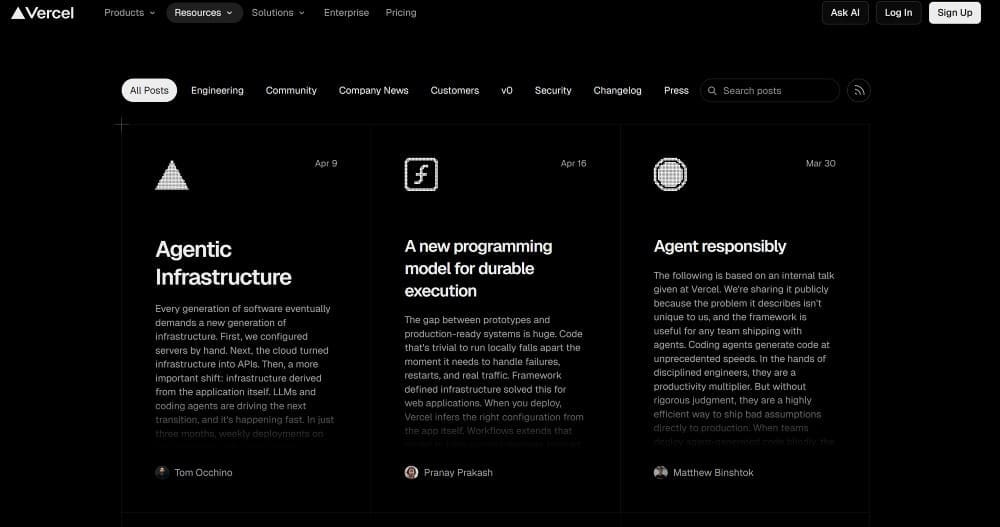Click the author name Matthew Binshtok
Image resolution: width=1000 pixels, height=527 pixels.
713,473
